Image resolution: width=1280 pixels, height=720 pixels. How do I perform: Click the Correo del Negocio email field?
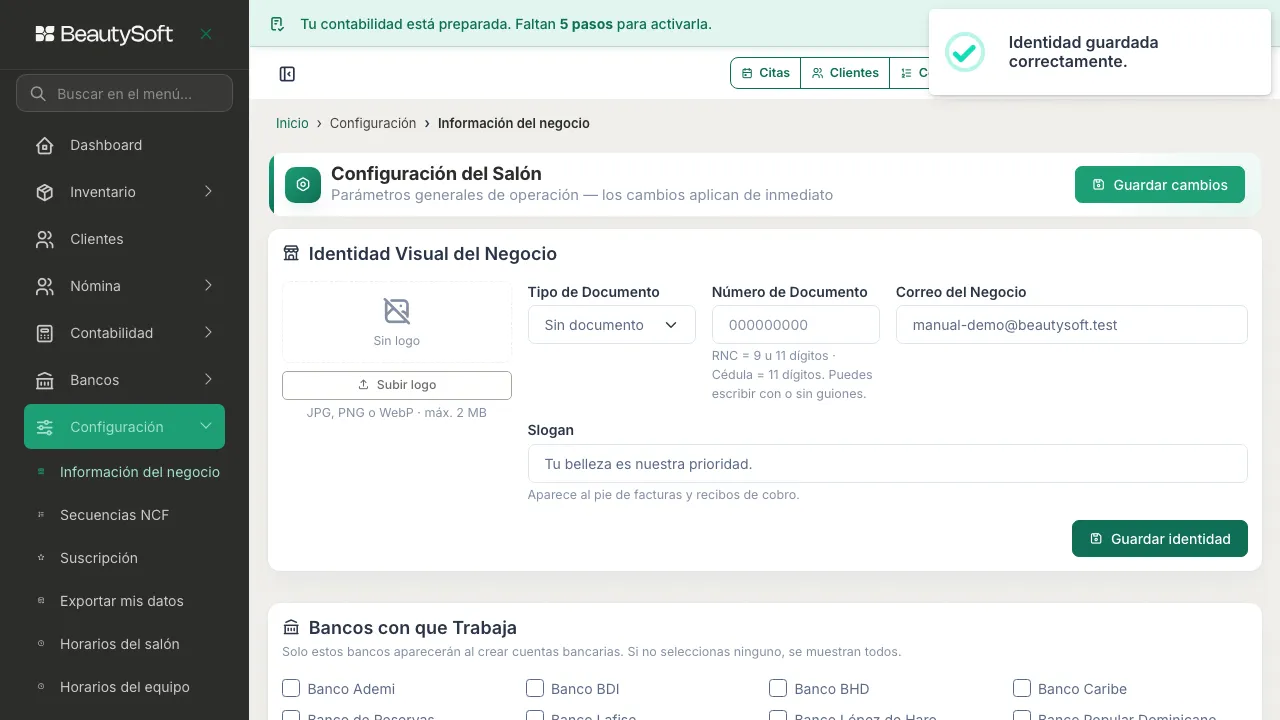click(1072, 325)
